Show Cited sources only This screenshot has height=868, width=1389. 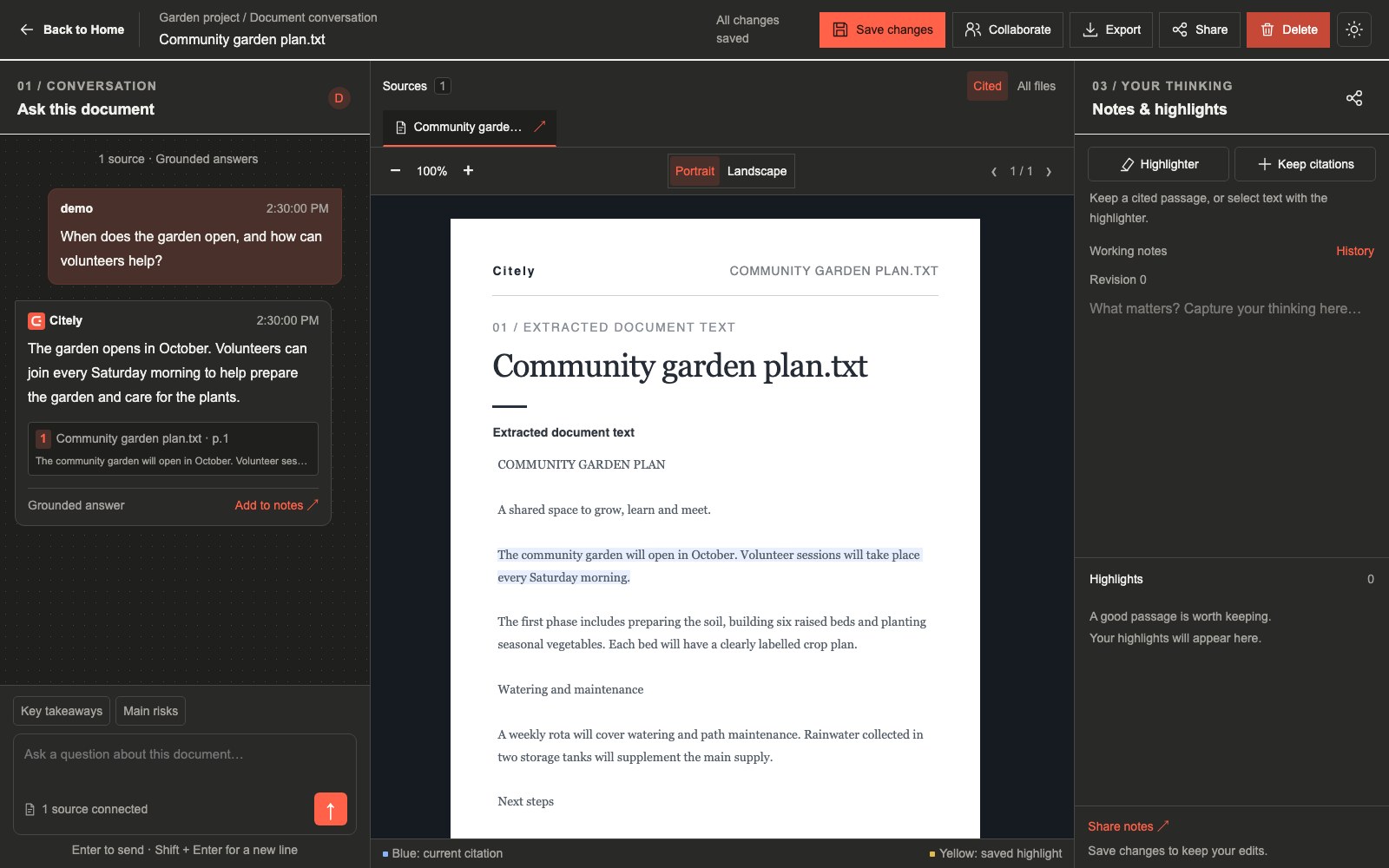[x=987, y=86]
